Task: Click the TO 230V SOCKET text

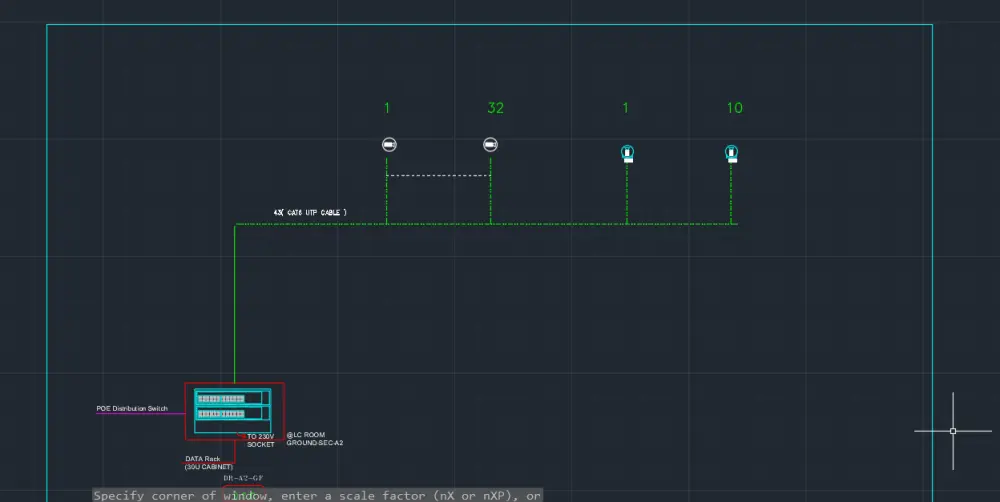Action: (261, 441)
